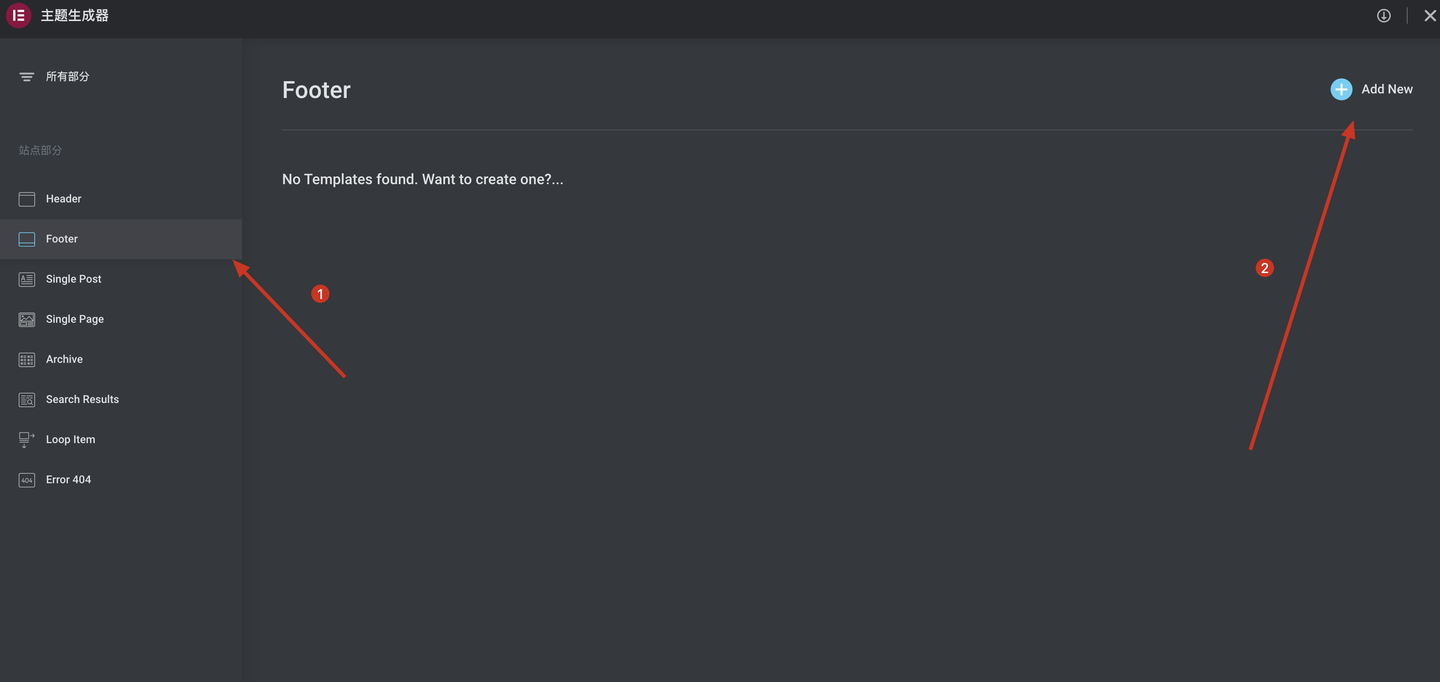
Task: Click the Footer template icon
Action: point(27,239)
